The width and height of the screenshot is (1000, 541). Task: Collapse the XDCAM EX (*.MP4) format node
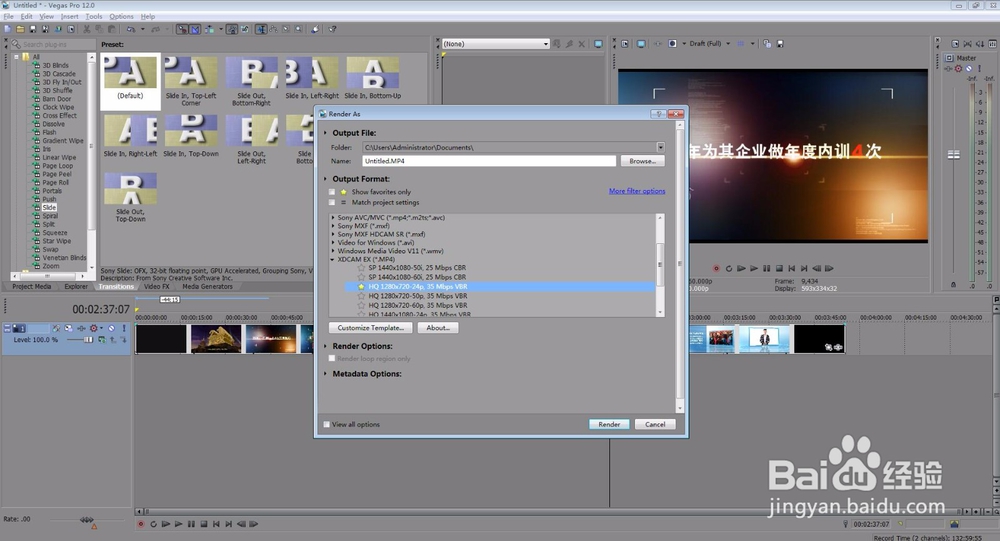tap(333, 260)
